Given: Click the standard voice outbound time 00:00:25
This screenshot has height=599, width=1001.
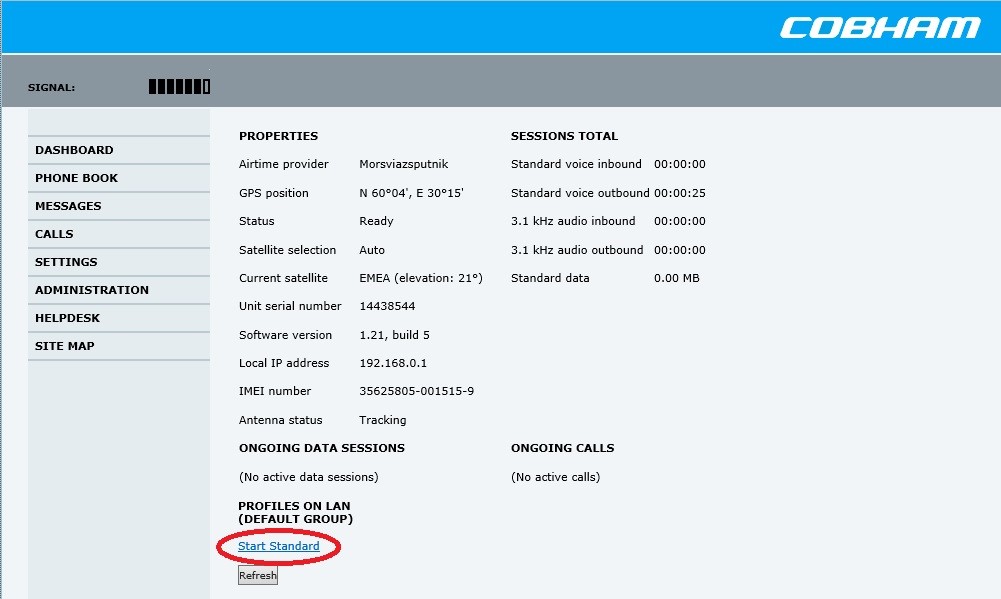Looking at the screenshot, I should (x=679, y=193).
